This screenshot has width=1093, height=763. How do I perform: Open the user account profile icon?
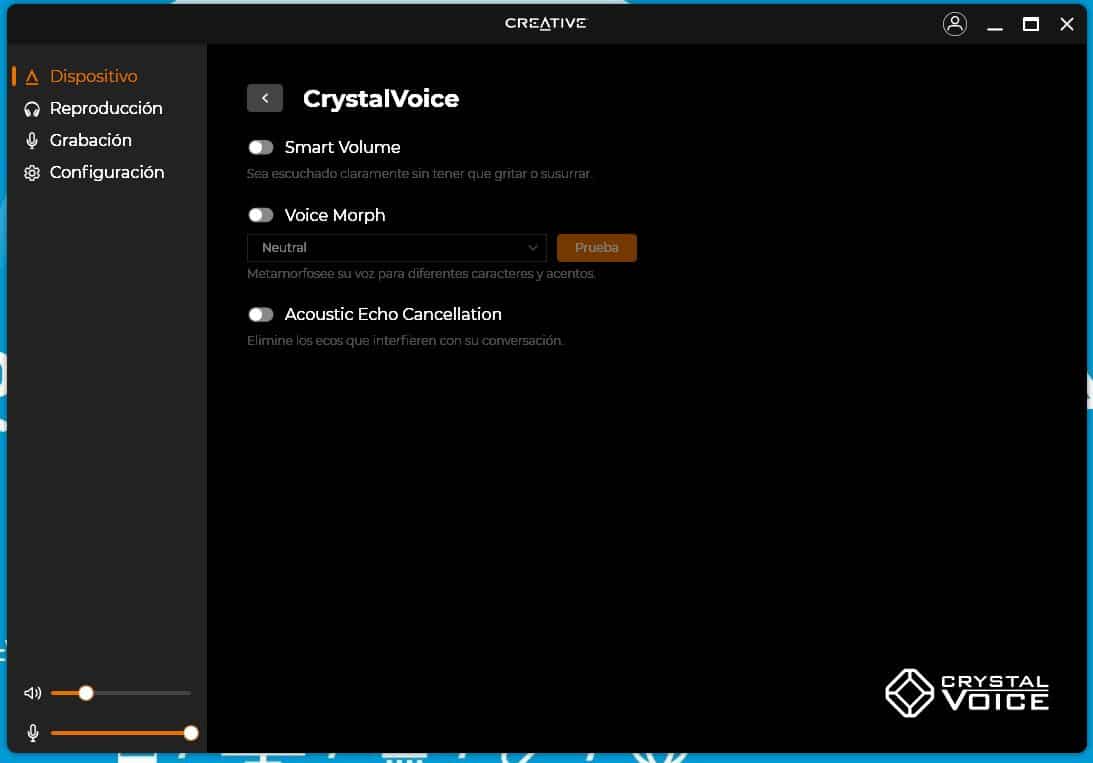[x=954, y=24]
